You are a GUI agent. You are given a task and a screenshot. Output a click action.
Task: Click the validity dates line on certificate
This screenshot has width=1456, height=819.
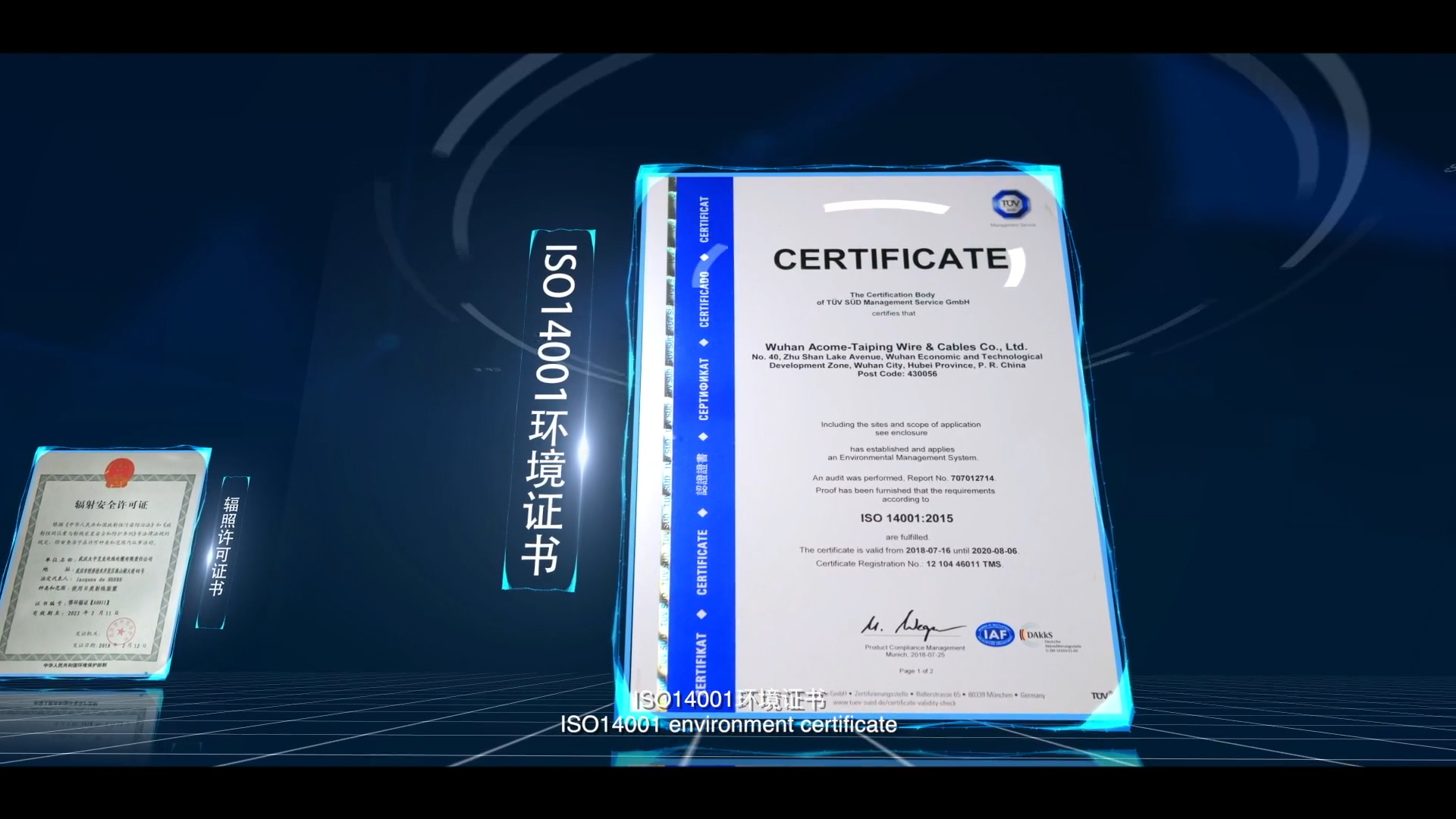pos(908,551)
